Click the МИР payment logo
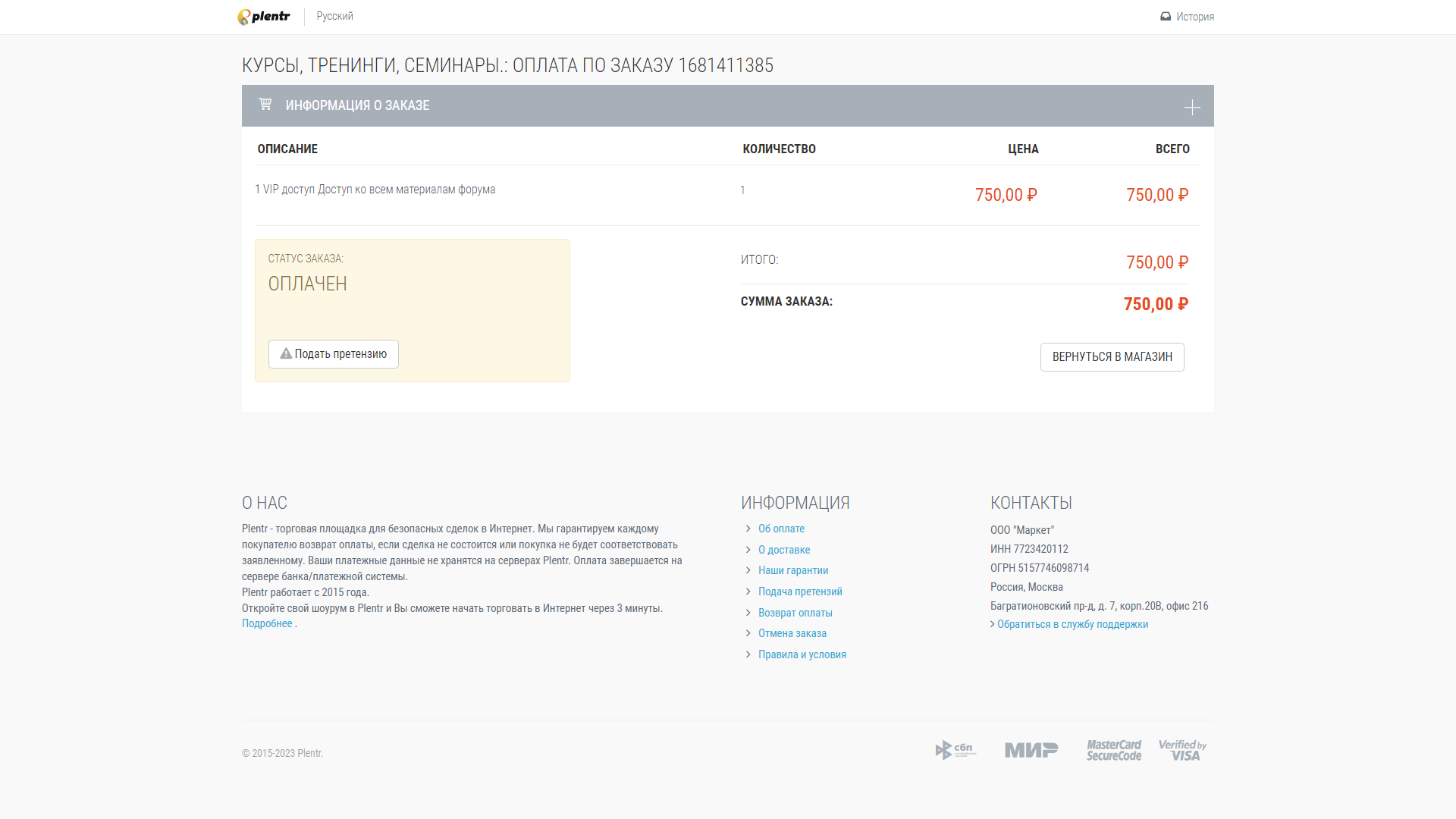 pos(1031,750)
